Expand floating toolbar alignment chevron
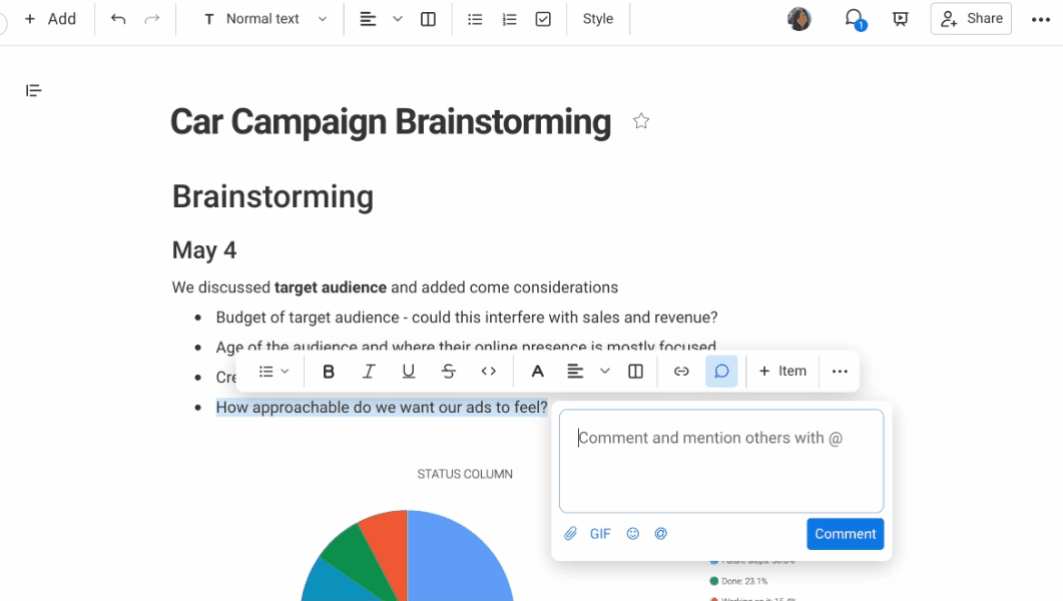 click(605, 371)
